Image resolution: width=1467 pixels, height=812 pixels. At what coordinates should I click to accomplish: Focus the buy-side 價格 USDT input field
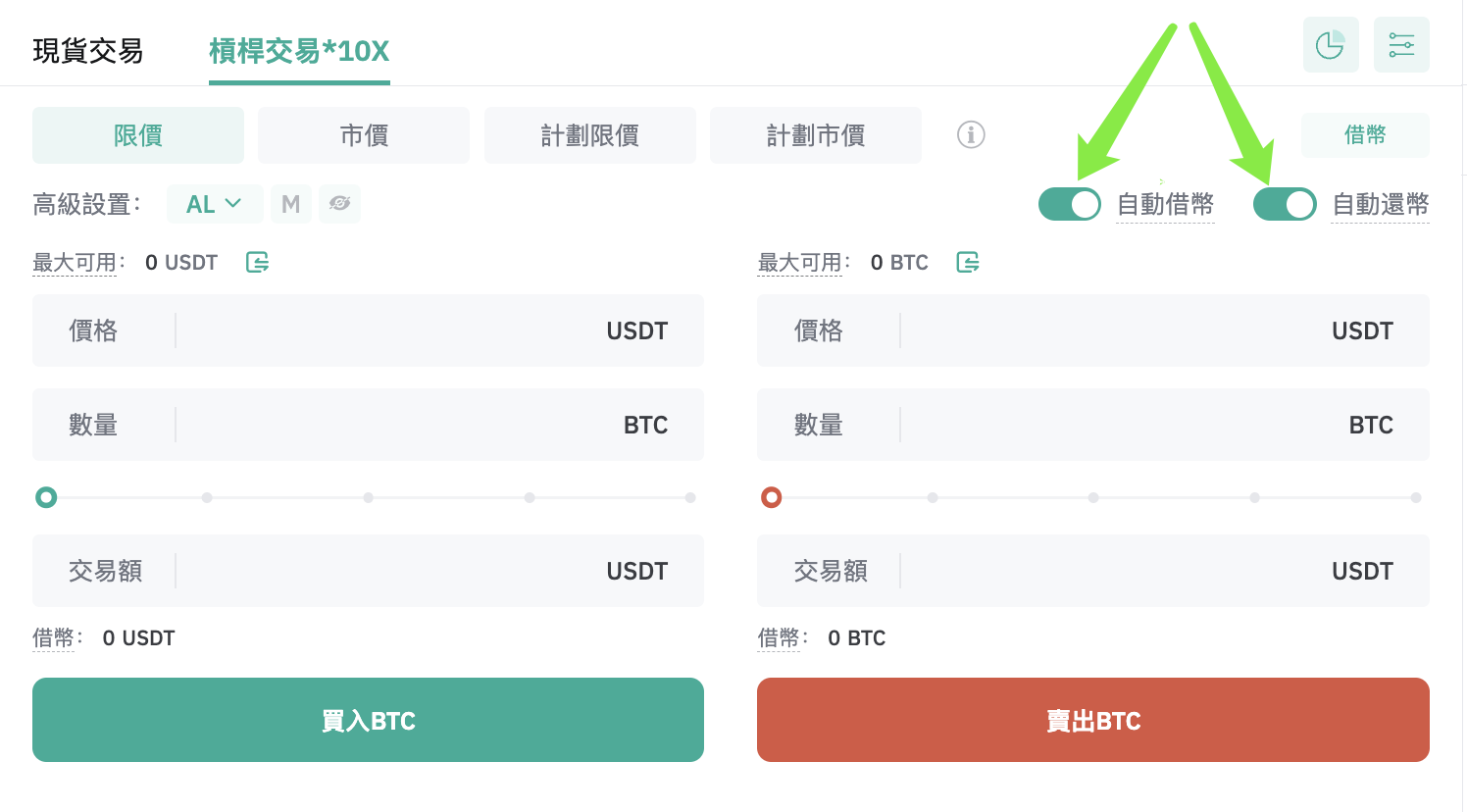368,330
